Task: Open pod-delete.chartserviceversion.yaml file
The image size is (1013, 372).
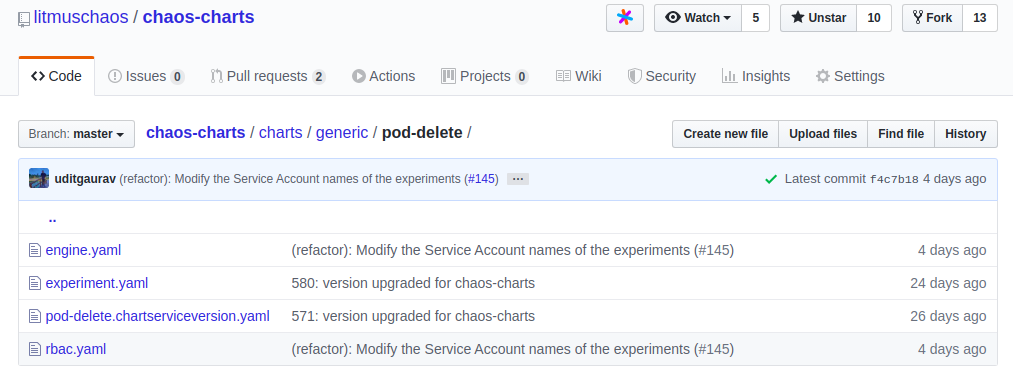Action: coord(158,316)
